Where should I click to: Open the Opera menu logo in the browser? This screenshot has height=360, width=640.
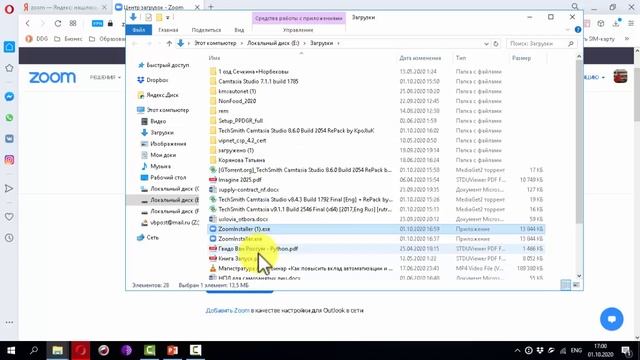coord(9,9)
